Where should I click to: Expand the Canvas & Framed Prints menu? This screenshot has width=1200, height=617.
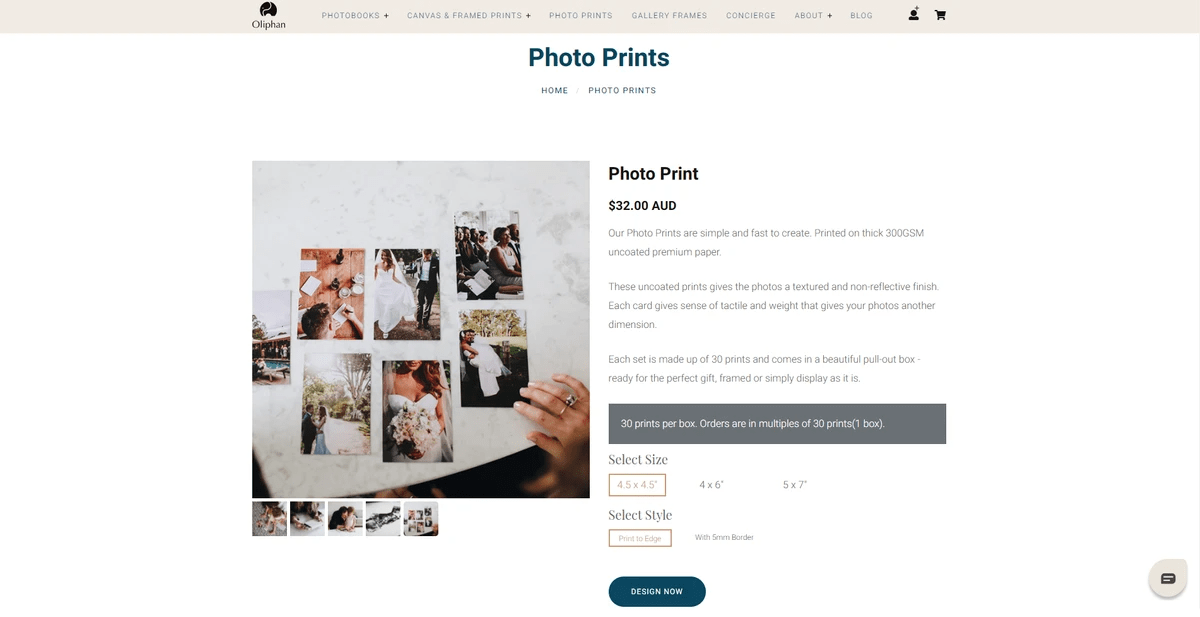click(469, 16)
